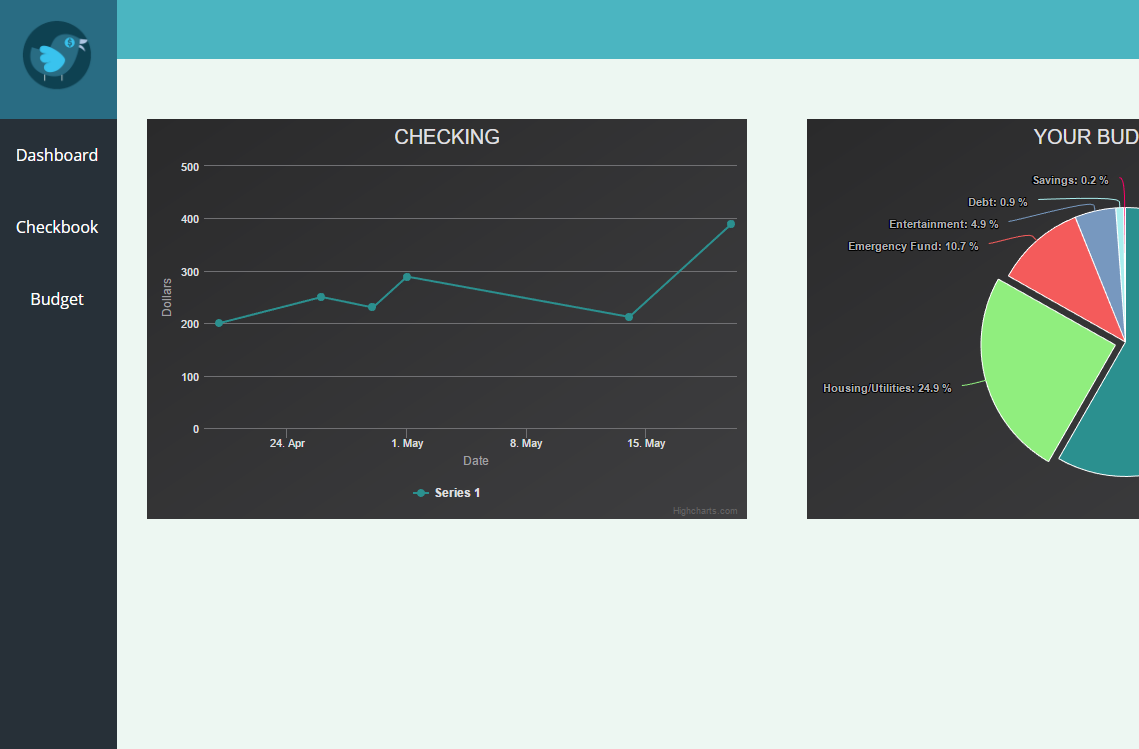The image size is (1139, 749).
Task: Click the blue bird logo icon
Action: (57, 55)
